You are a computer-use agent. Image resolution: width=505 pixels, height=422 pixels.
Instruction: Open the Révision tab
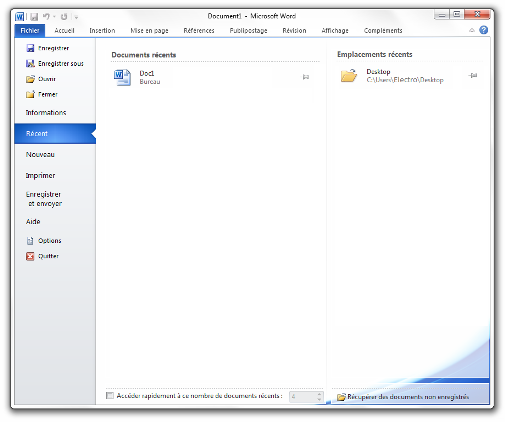(x=294, y=31)
